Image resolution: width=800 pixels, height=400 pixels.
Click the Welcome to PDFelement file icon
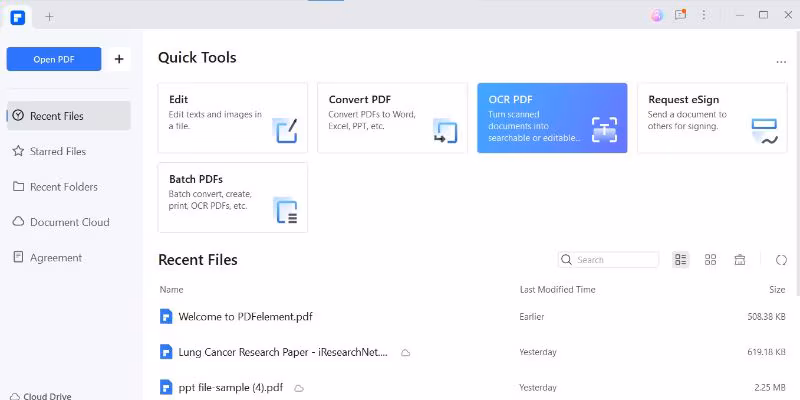[x=166, y=316]
